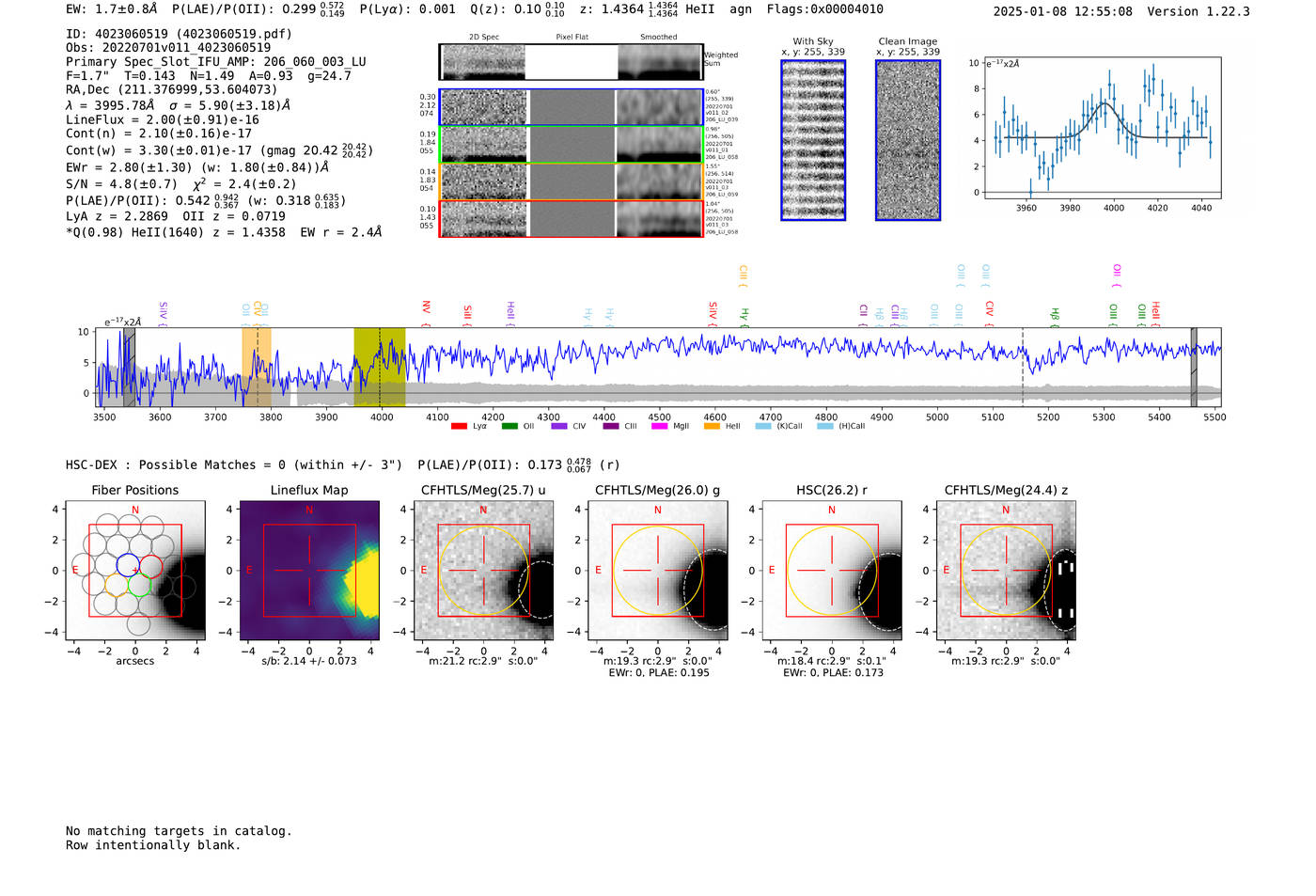Image resolution: width=1316 pixels, height=896 pixels.
Task: Click the Cont(w) = 3.30(±0.01)e-17 line
Action: point(220,150)
